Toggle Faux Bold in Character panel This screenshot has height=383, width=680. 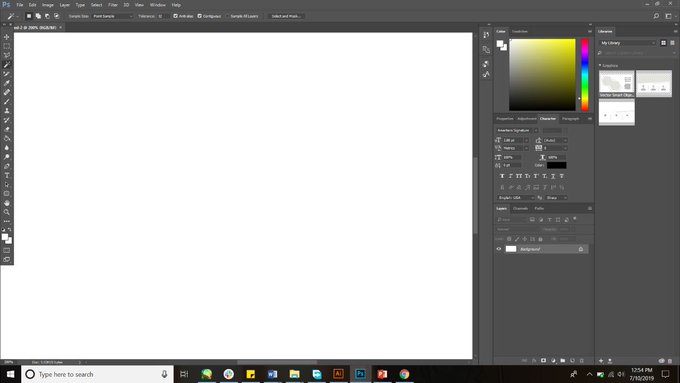pyautogui.click(x=502, y=176)
